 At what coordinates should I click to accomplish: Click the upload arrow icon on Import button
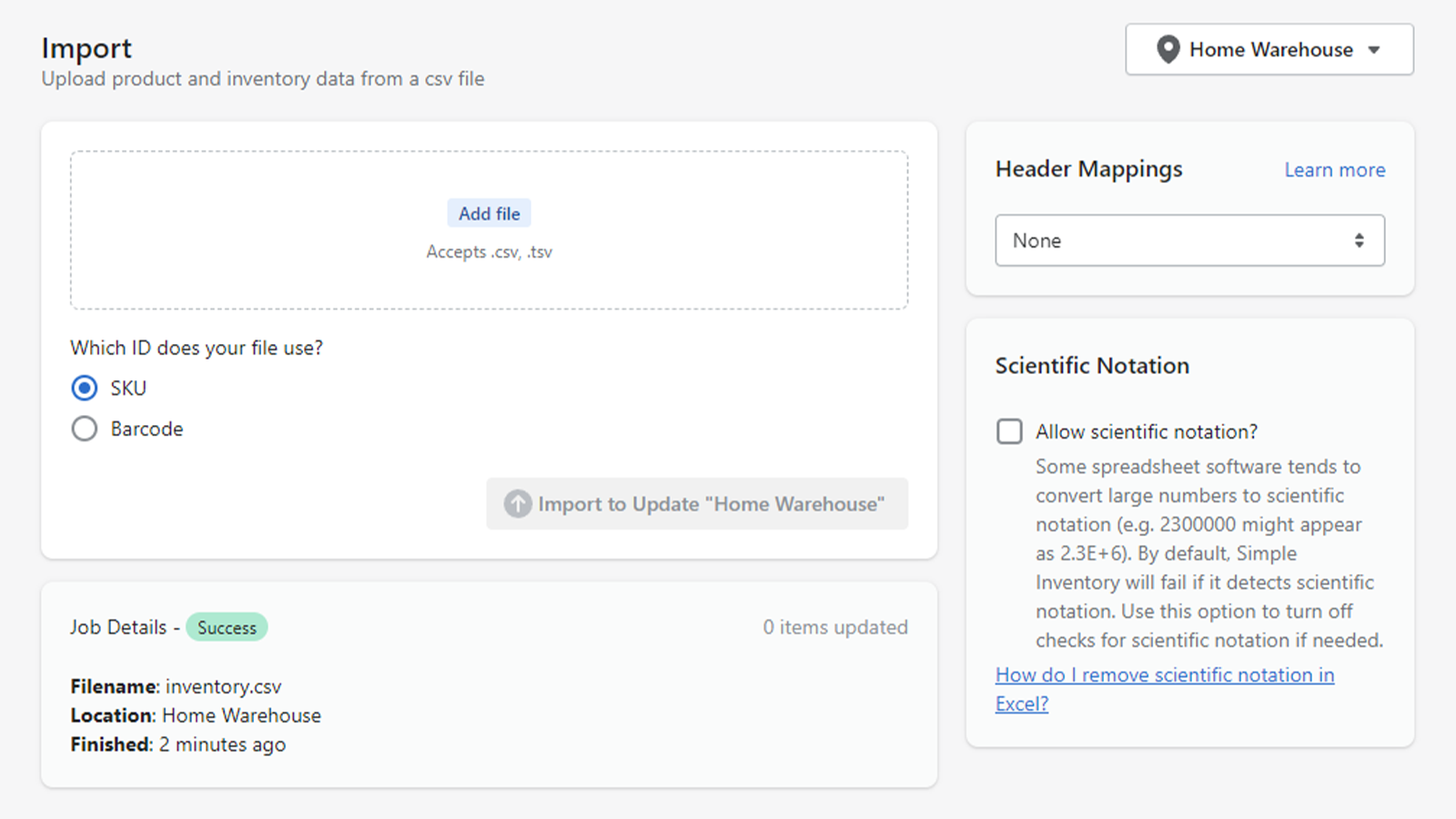tap(518, 503)
